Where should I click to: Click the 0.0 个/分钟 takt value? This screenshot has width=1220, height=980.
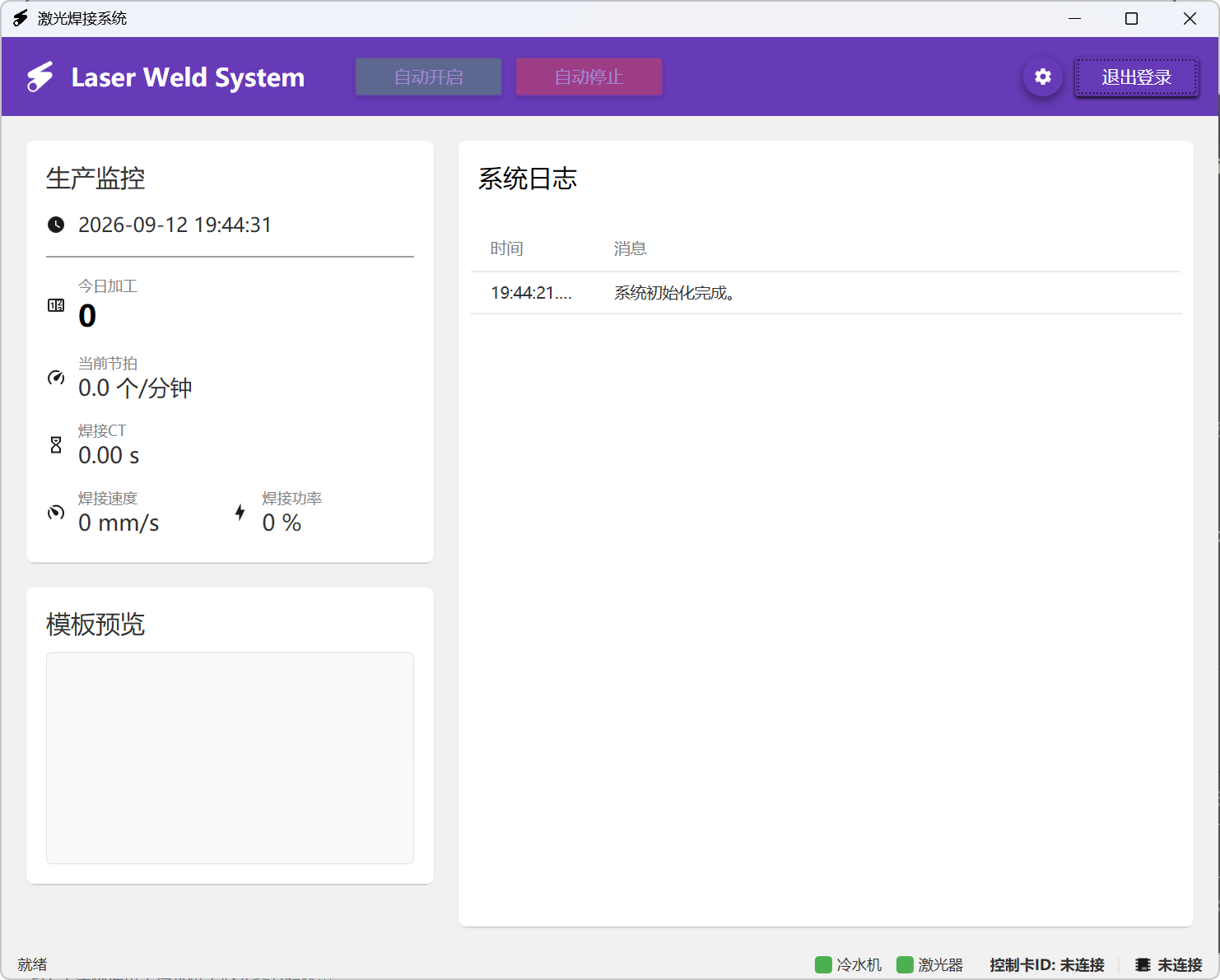click(135, 388)
